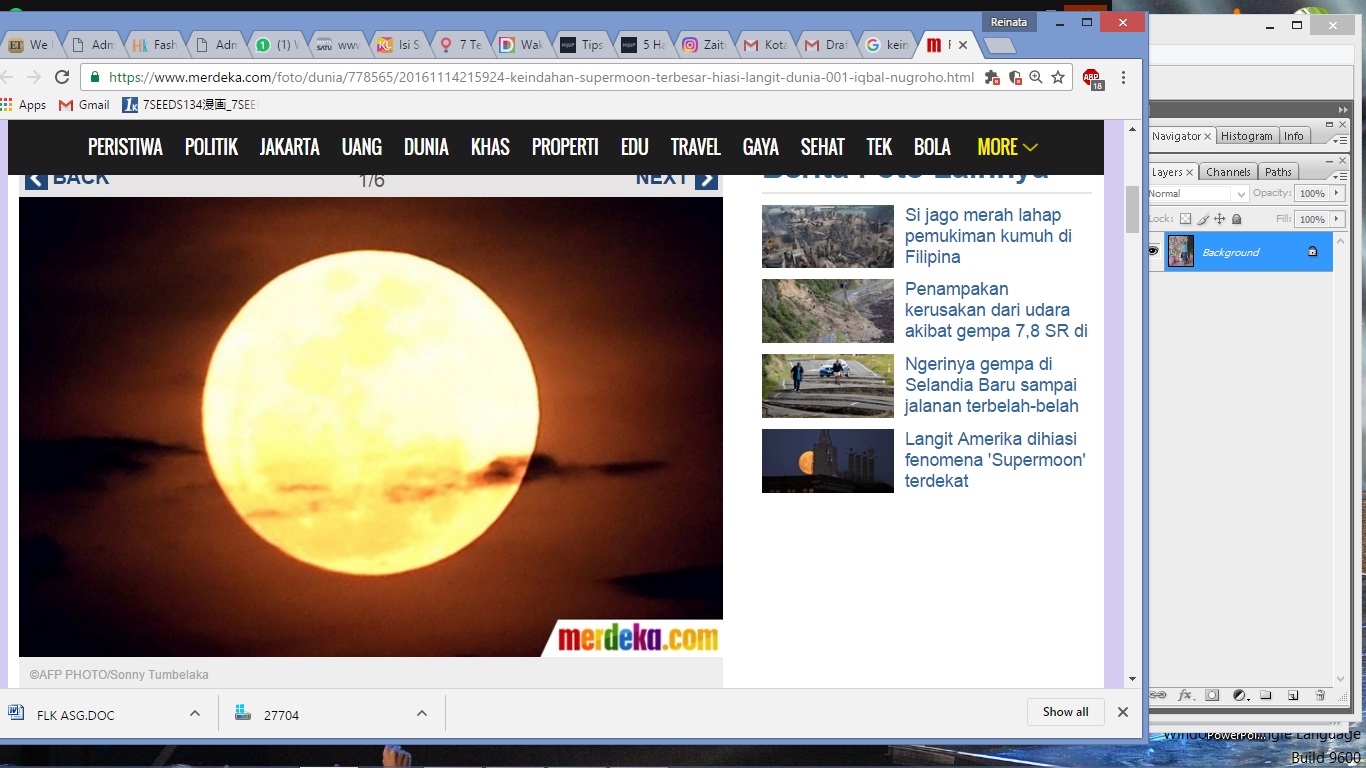The width and height of the screenshot is (1366, 768).
Task: Open the PERISTIWA menu item
Action: 125,147
